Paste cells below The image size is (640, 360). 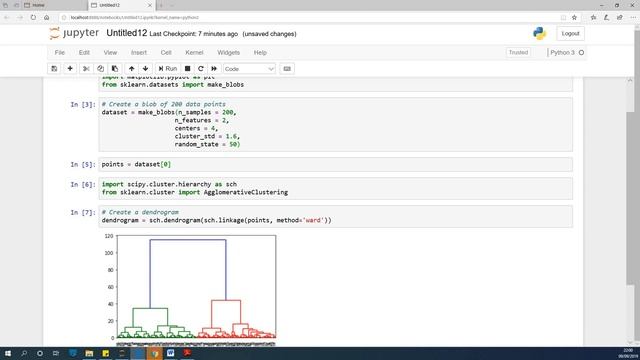(x=115, y=69)
